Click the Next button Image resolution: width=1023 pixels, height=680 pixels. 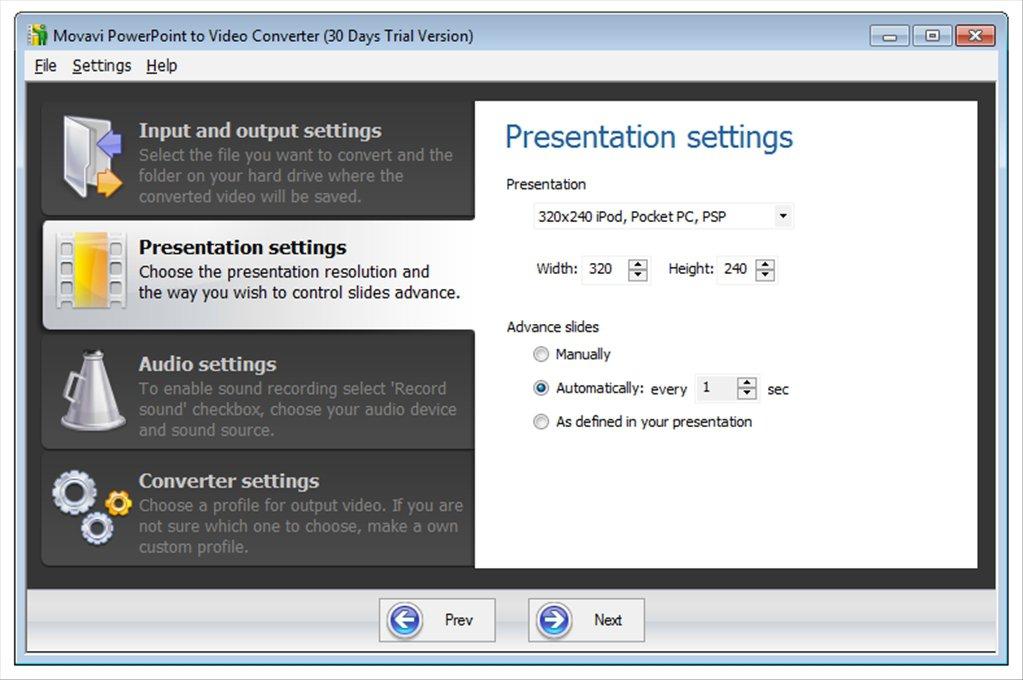pyautogui.click(x=586, y=620)
